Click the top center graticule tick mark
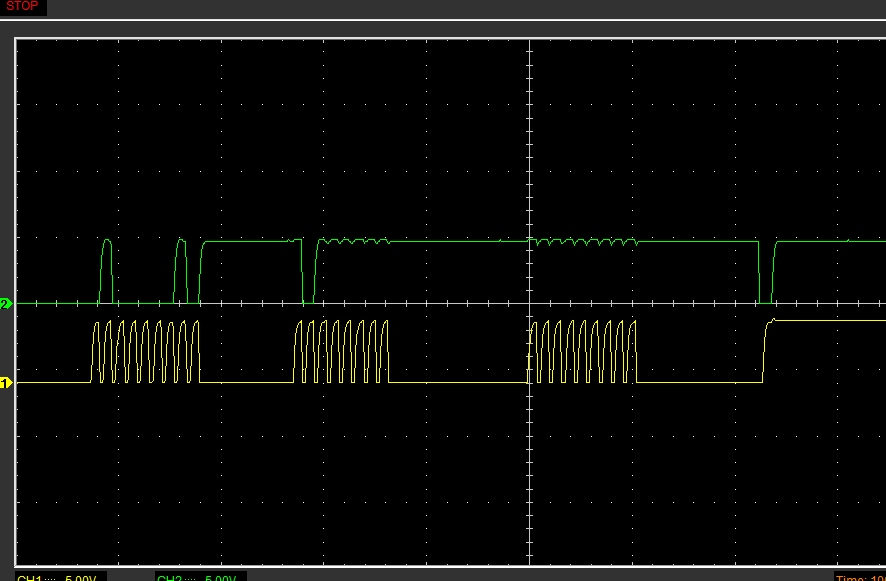 (x=528, y=42)
